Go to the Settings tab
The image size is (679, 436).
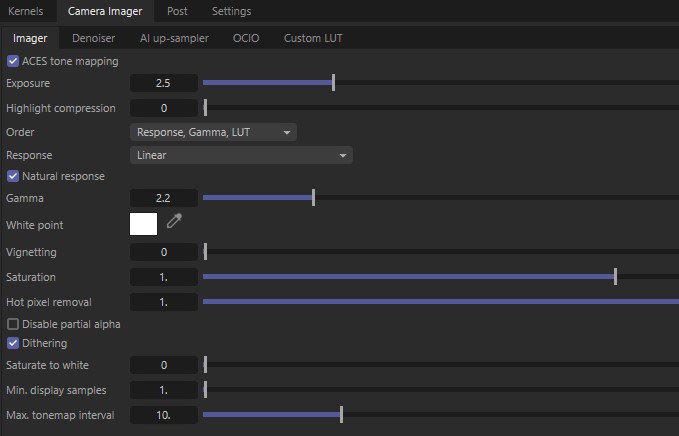pyautogui.click(x=231, y=11)
